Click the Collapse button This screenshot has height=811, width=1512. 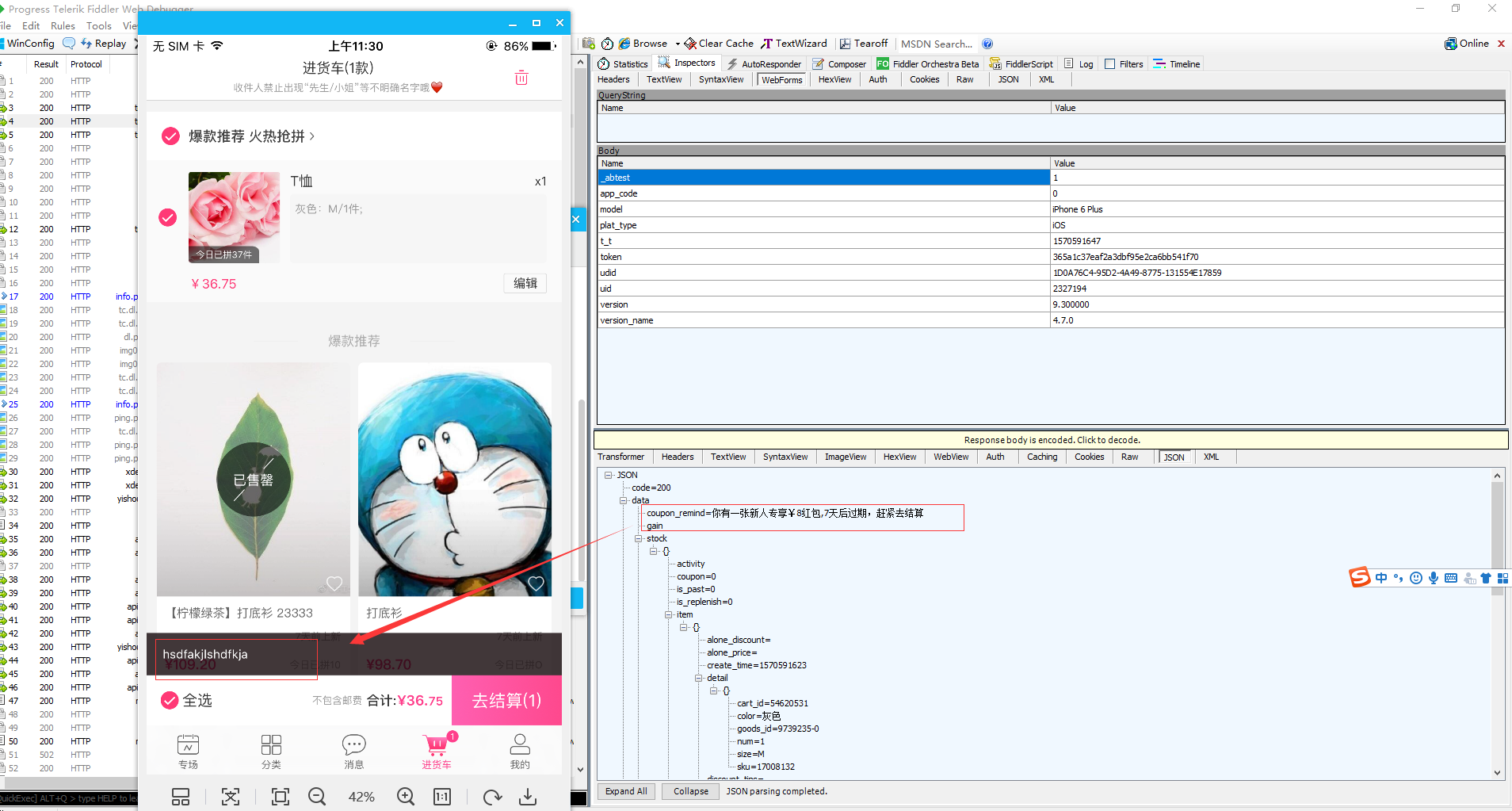click(x=691, y=791)
